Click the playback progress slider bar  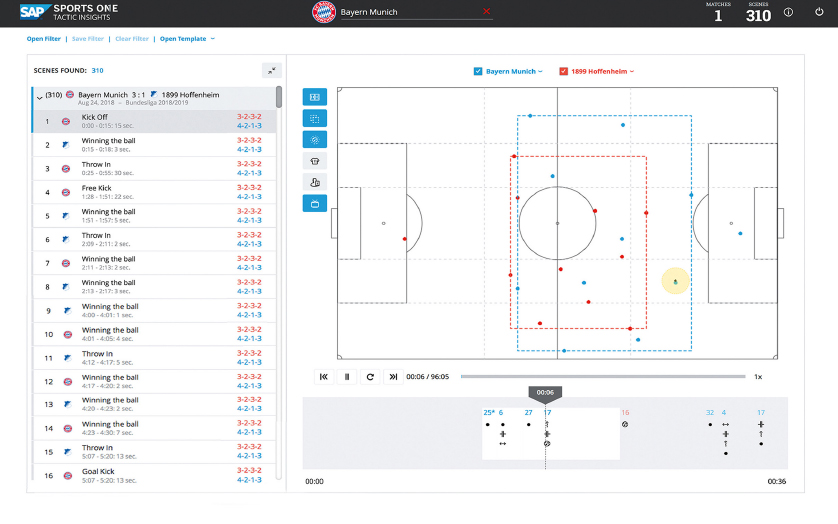602,377
